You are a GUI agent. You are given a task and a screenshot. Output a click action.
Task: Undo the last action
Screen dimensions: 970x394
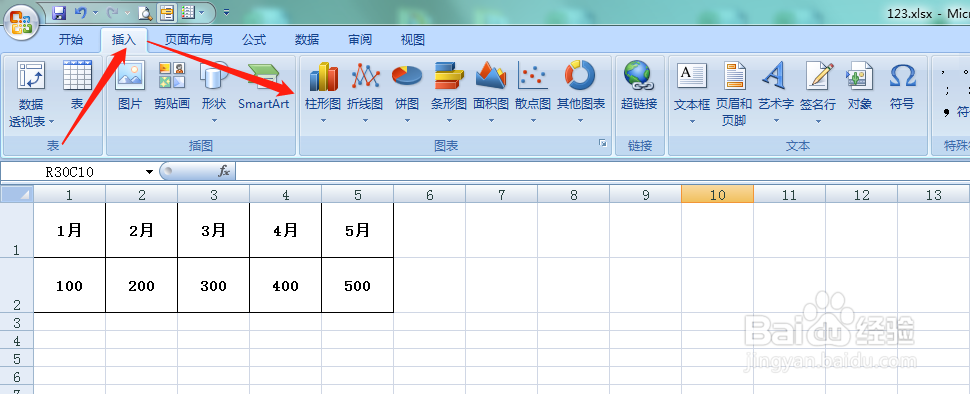[x=80, y=12]
